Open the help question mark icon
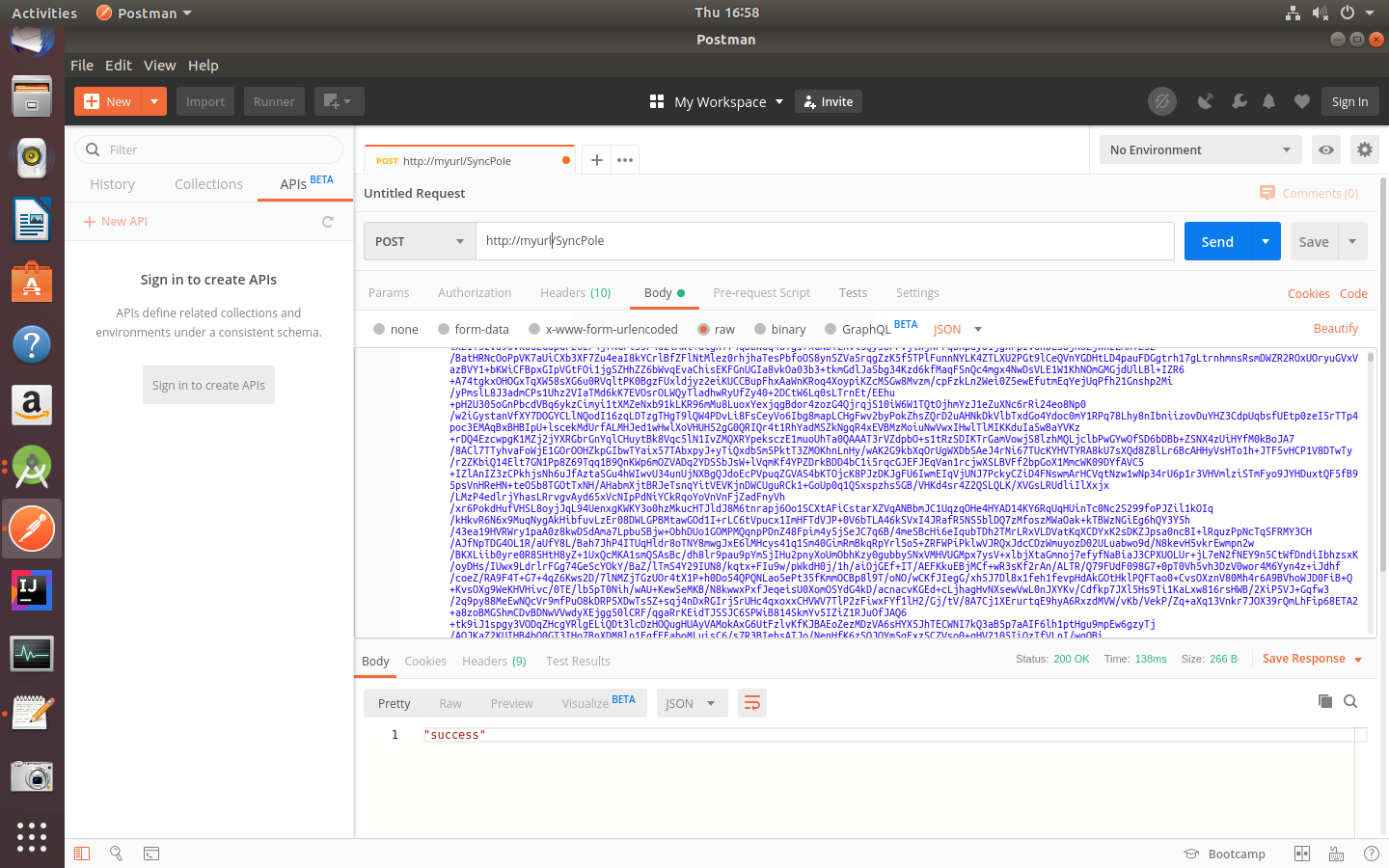The width and height of the screenshot is (1389, 868). coord(1372,854)
